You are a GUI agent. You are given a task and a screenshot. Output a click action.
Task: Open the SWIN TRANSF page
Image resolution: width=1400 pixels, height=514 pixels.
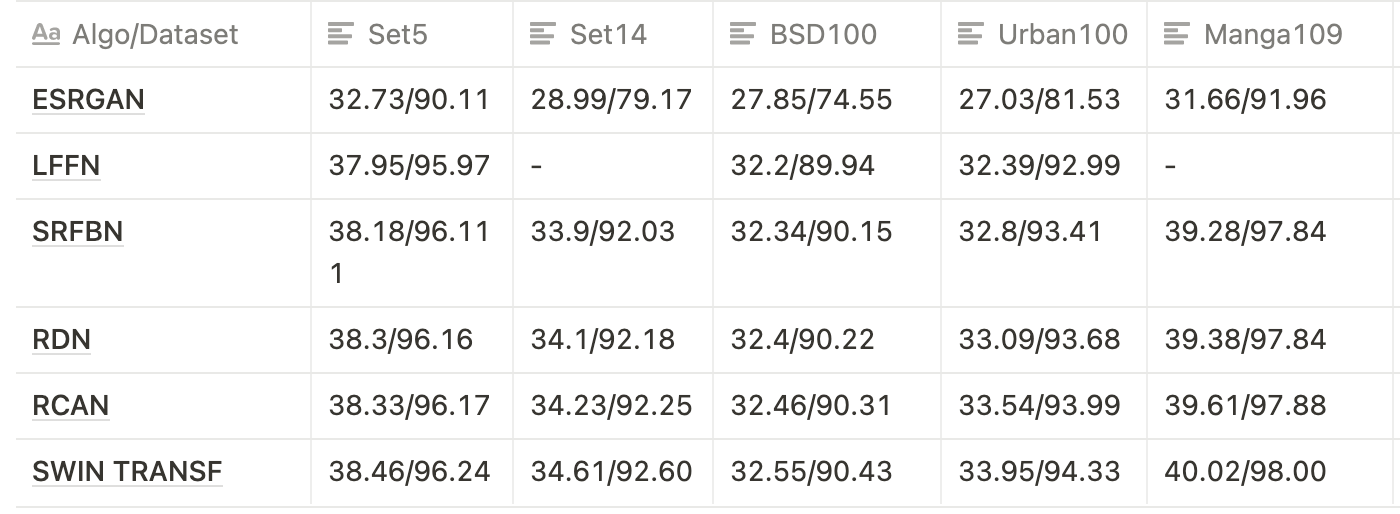pyautogui.click(x=127, y=472)
